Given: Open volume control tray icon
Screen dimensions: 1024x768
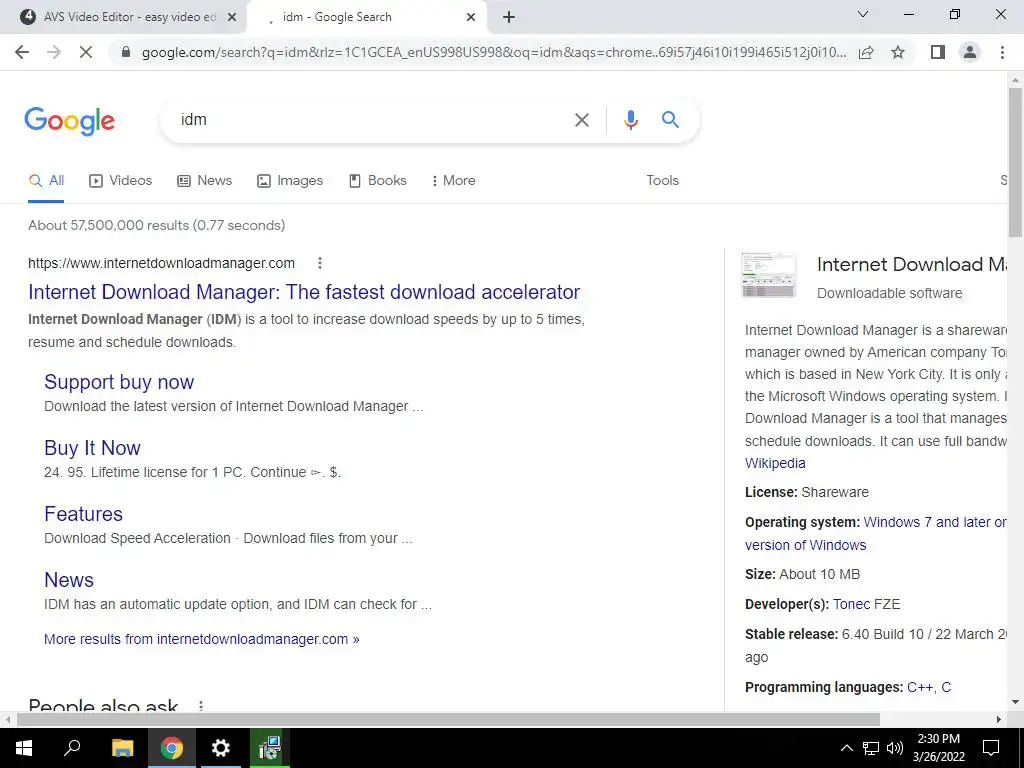Looking at the screenshot, I should coord(895,748).
